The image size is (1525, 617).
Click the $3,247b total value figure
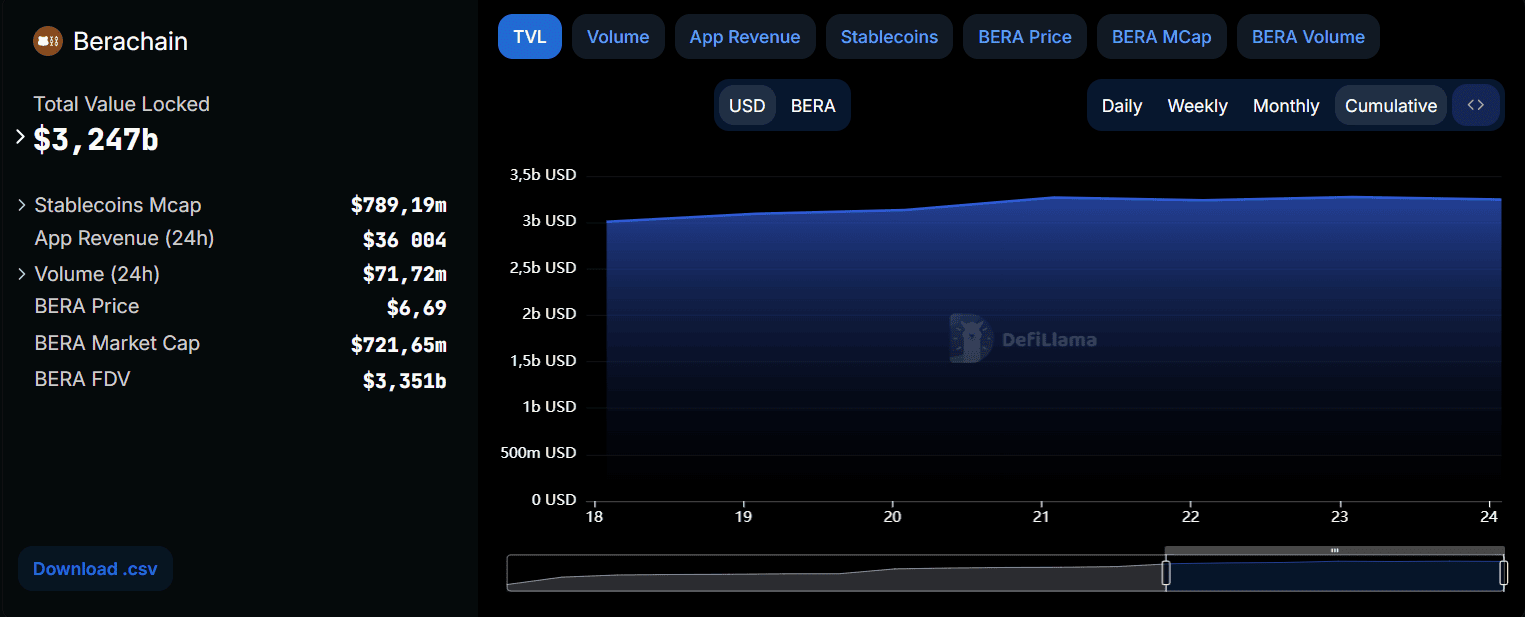pyautogui.click(x=96, y=139)
